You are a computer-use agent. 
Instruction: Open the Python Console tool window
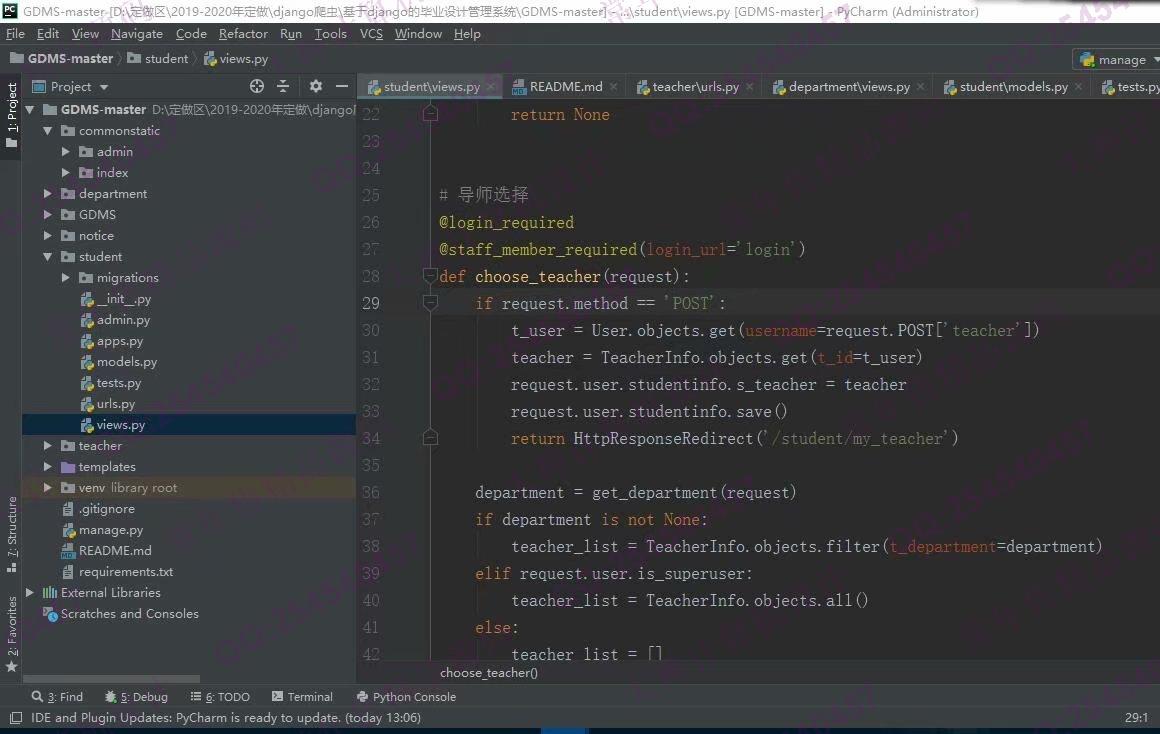(406, 697)
